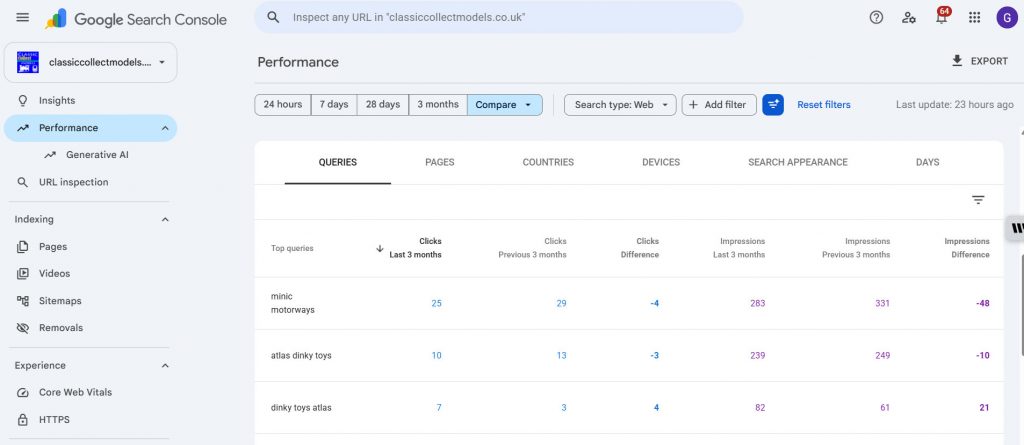Screen dimensions: 1024x445
Task: Select the 24 hours range
Action: point(283,105)
